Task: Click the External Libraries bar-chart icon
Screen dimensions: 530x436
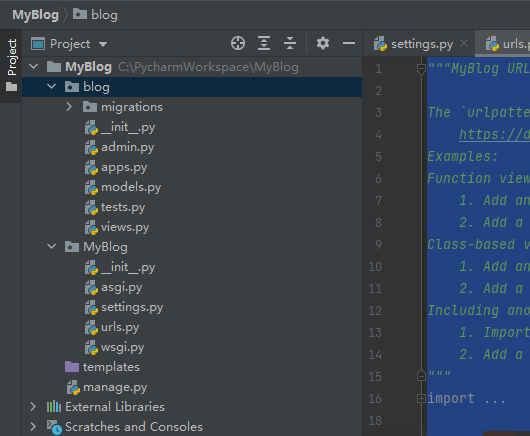Action: point(54,406)
